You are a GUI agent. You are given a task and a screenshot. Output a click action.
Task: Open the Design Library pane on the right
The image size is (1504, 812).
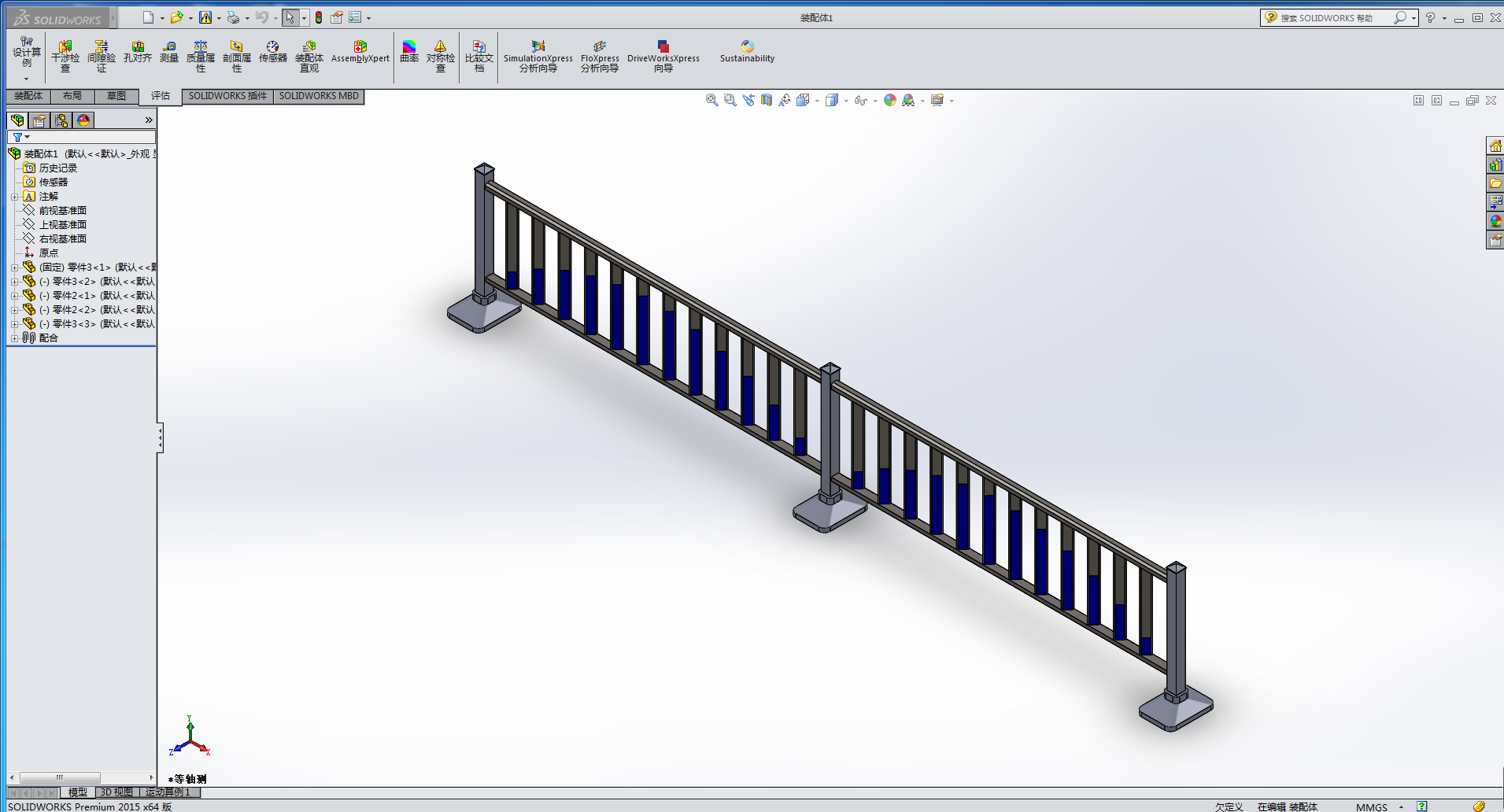click(x=1495, y=165)
